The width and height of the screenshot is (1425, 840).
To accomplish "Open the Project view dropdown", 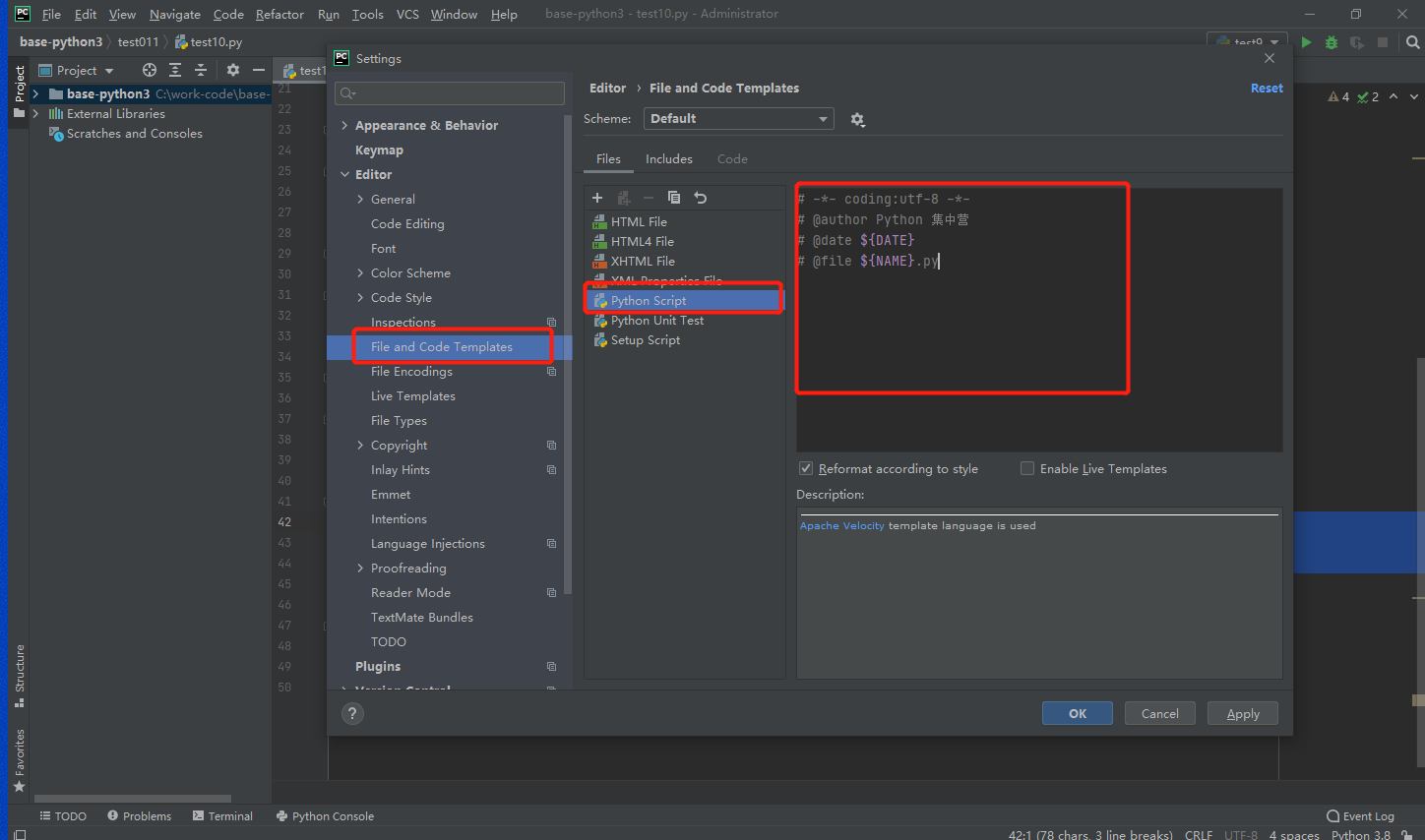I will coord(77,70).
